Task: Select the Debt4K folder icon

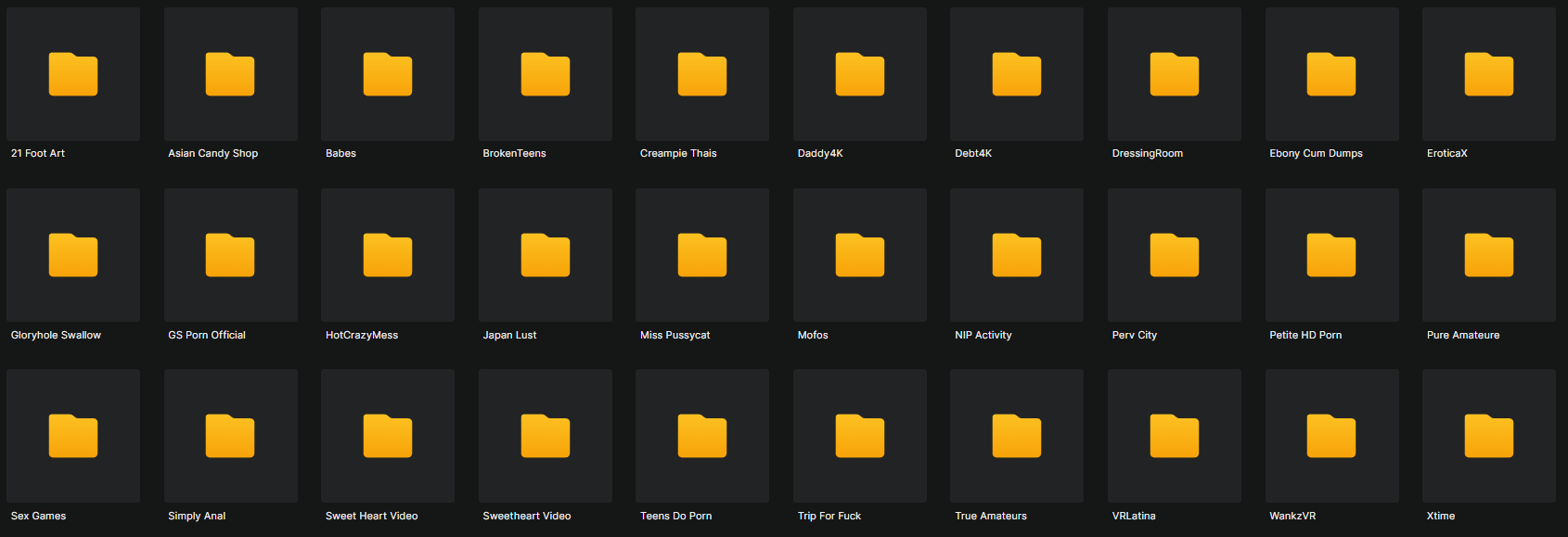Action: (1017, 74)
